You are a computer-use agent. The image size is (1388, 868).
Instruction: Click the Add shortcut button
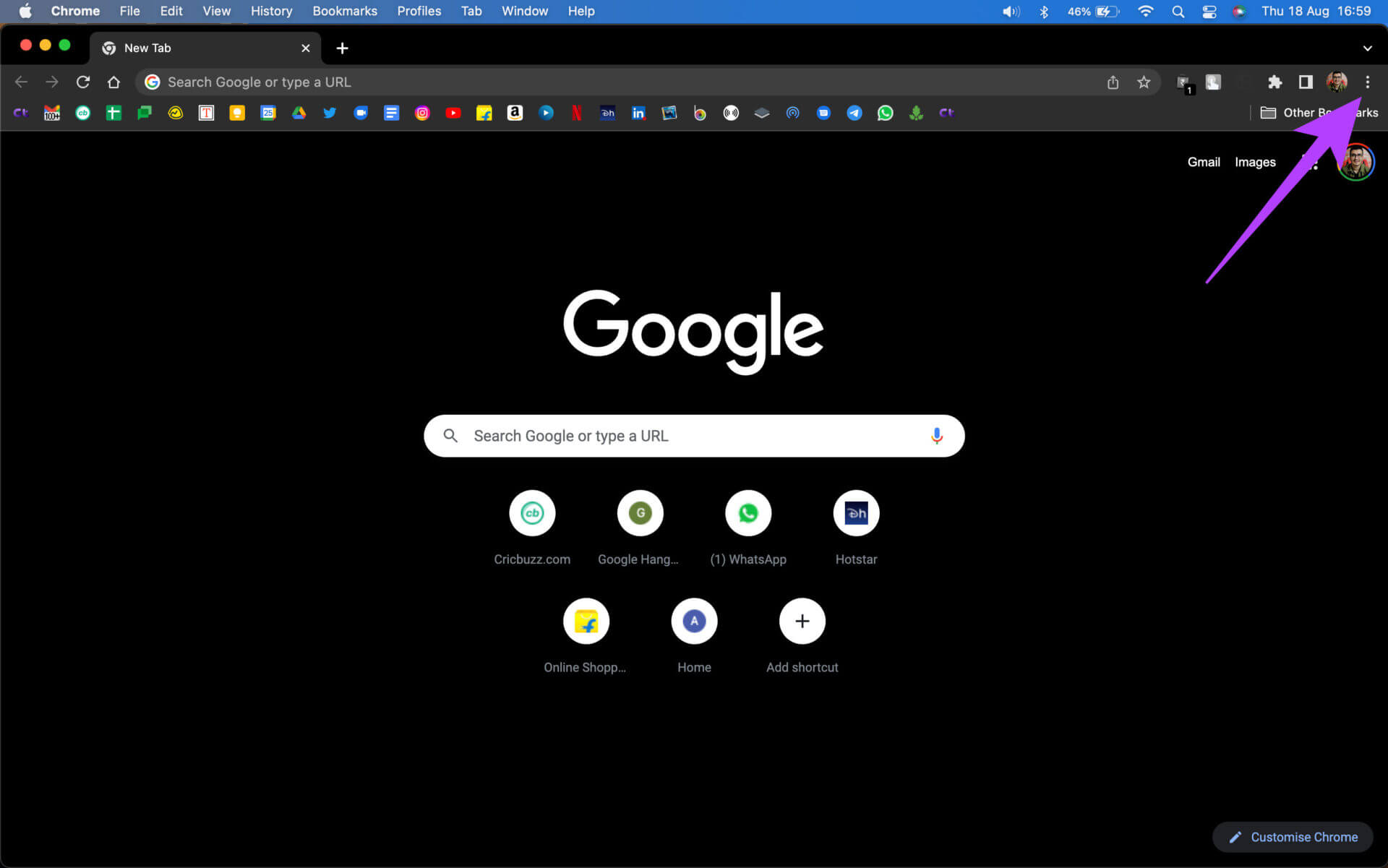(x=802, y=620)
